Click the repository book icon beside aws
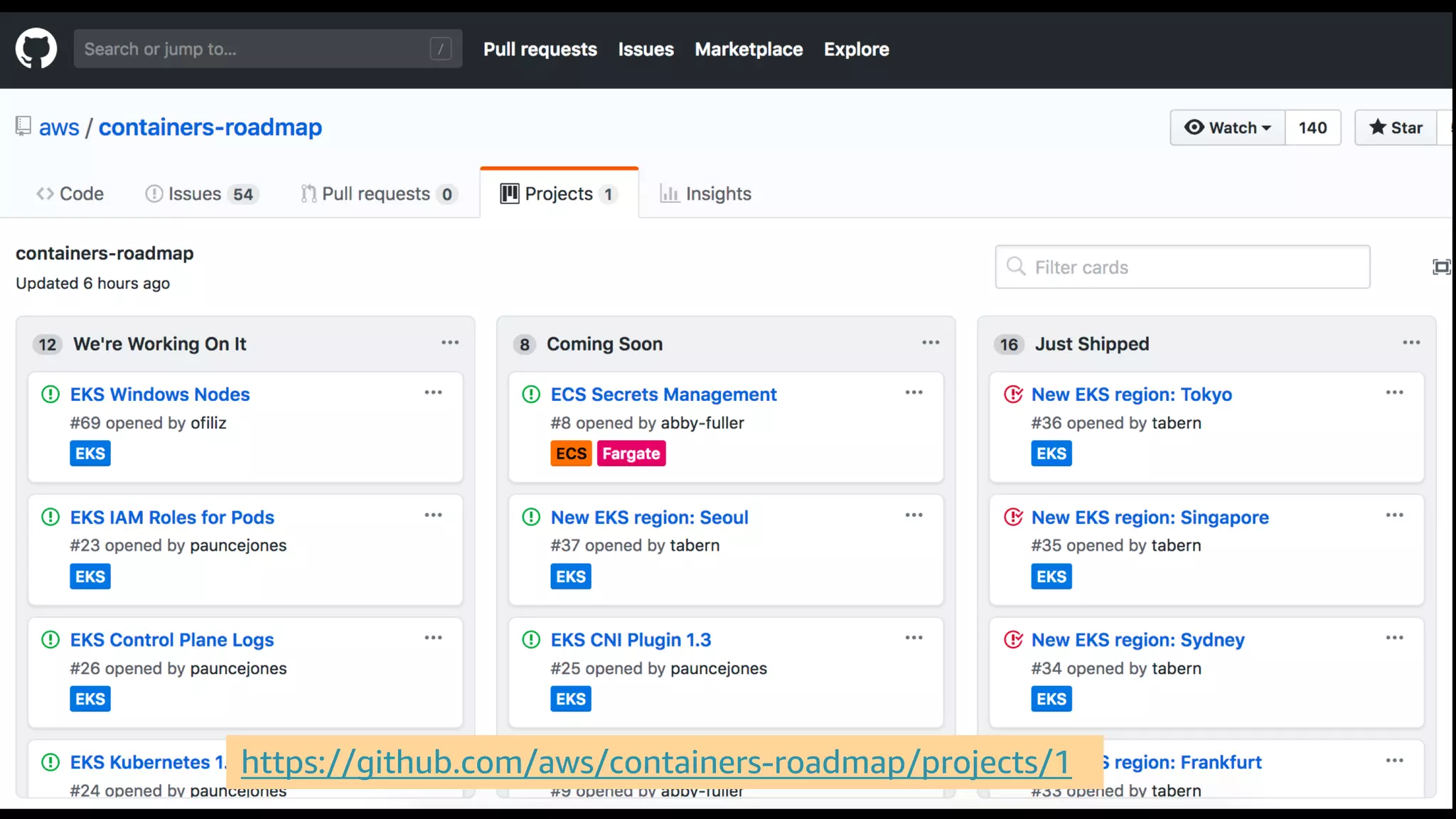Viewport: 1456px width, 819px height. [x=23, y=127]
